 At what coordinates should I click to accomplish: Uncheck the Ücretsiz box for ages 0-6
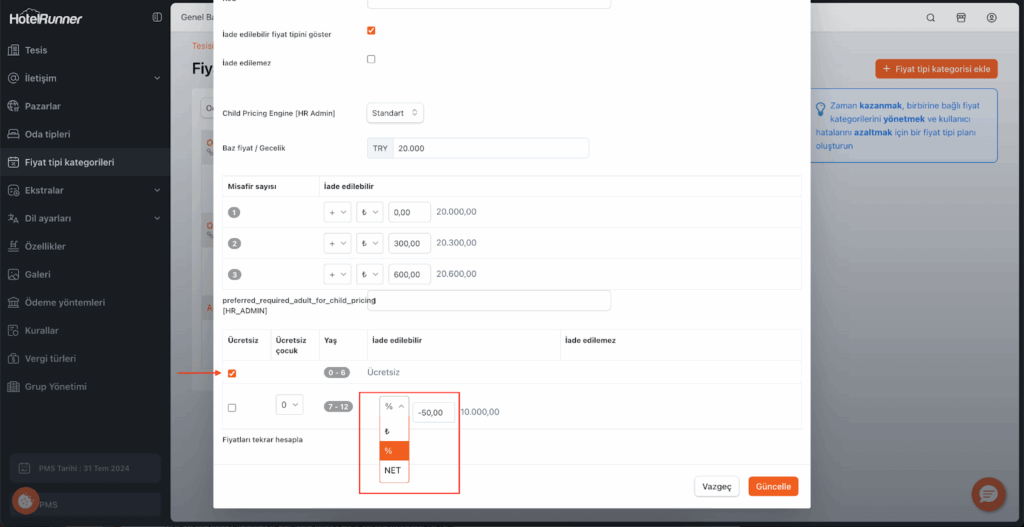[232, 373]
